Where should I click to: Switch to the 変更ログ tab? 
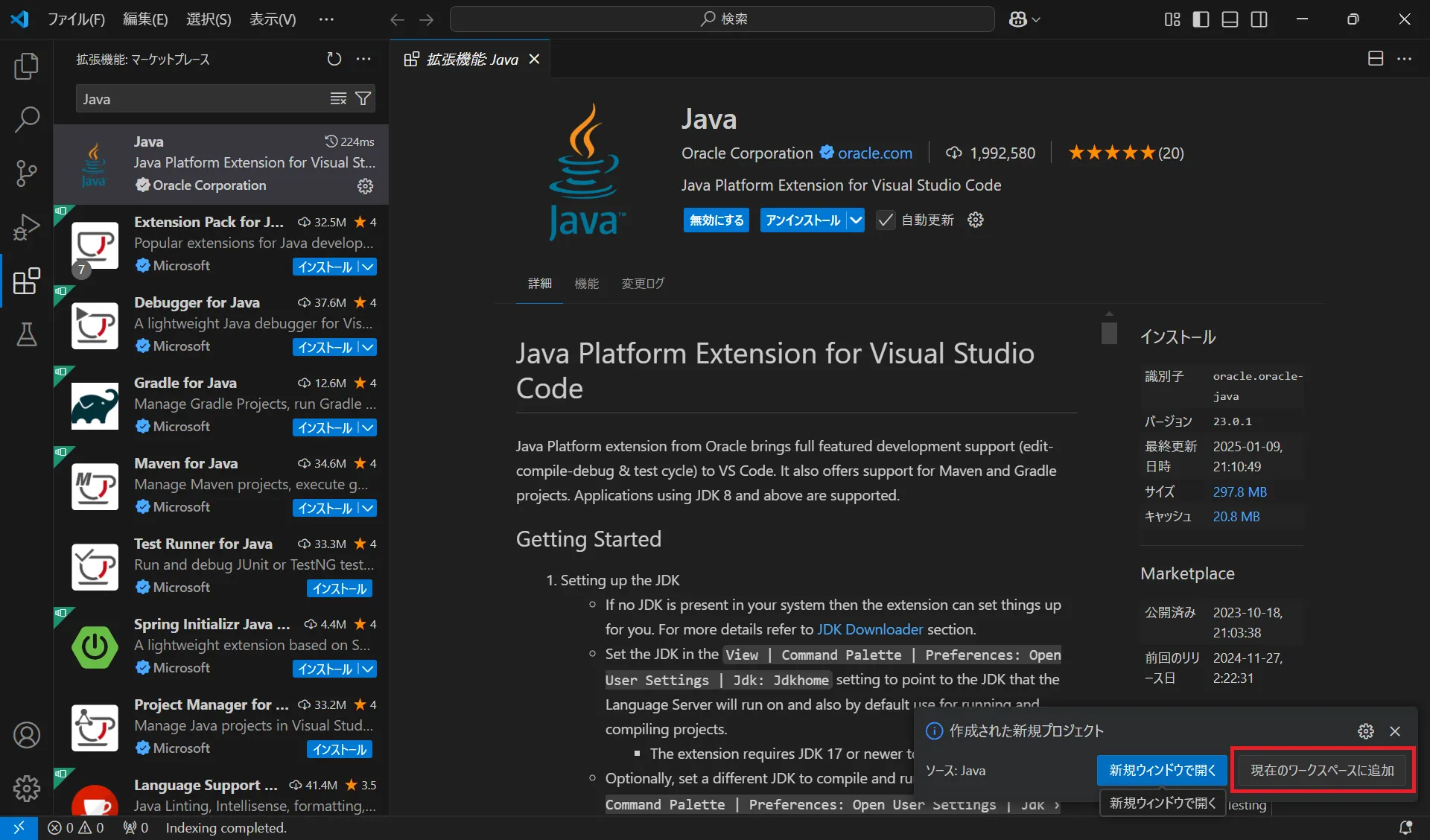[x=643, y=284]
